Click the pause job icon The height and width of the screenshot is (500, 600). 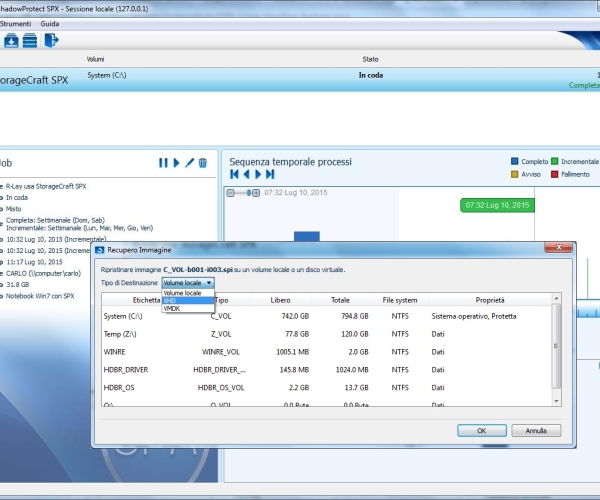click(x=163, y=162)
